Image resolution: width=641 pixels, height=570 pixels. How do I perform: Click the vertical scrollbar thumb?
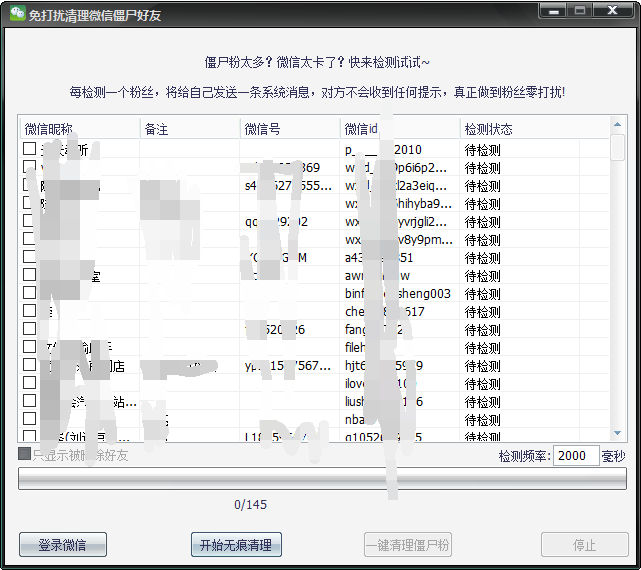pyautogui.click(x=617, y=148)
